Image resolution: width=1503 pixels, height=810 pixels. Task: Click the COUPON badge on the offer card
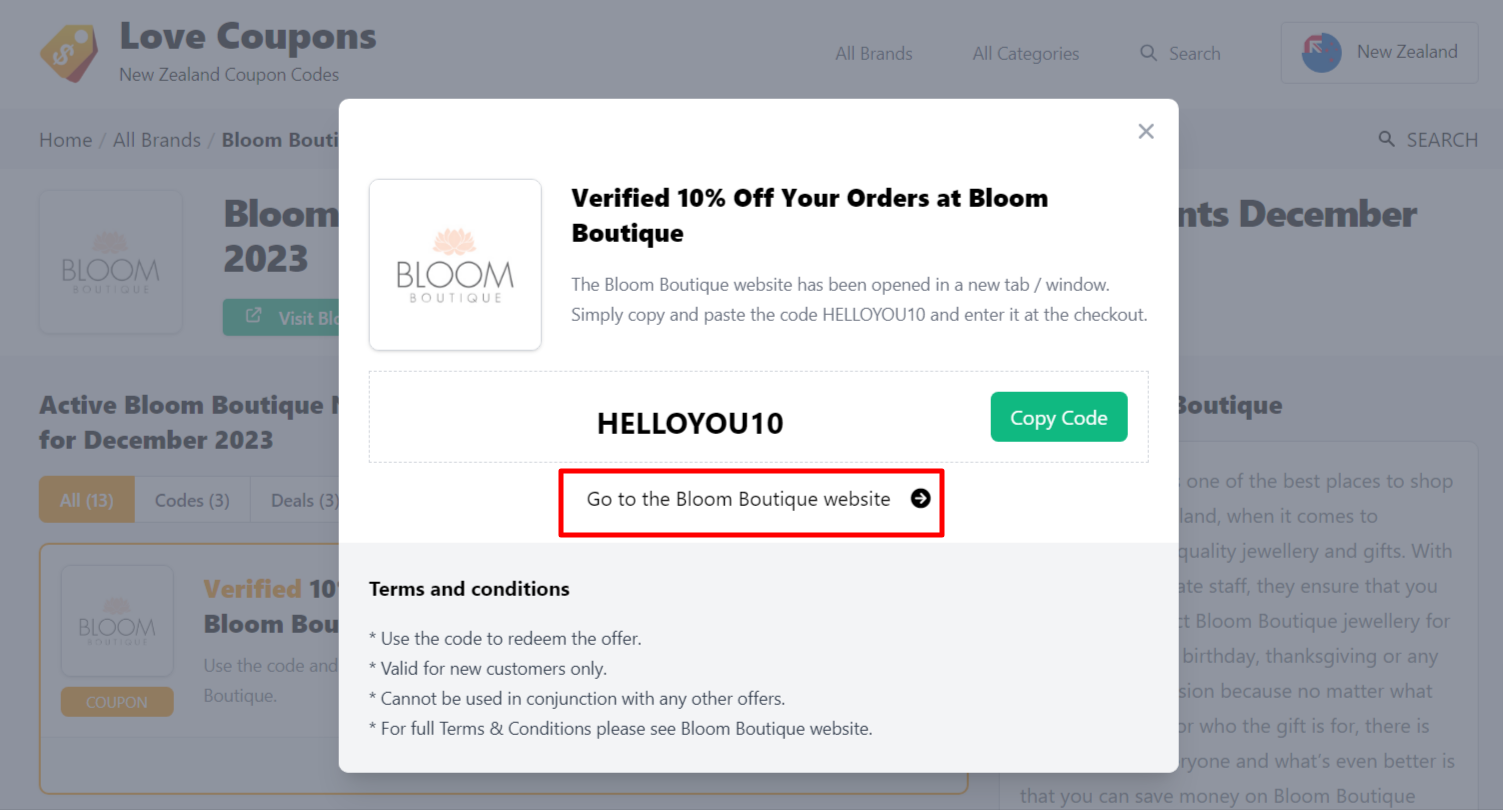(x=117, y=701)
